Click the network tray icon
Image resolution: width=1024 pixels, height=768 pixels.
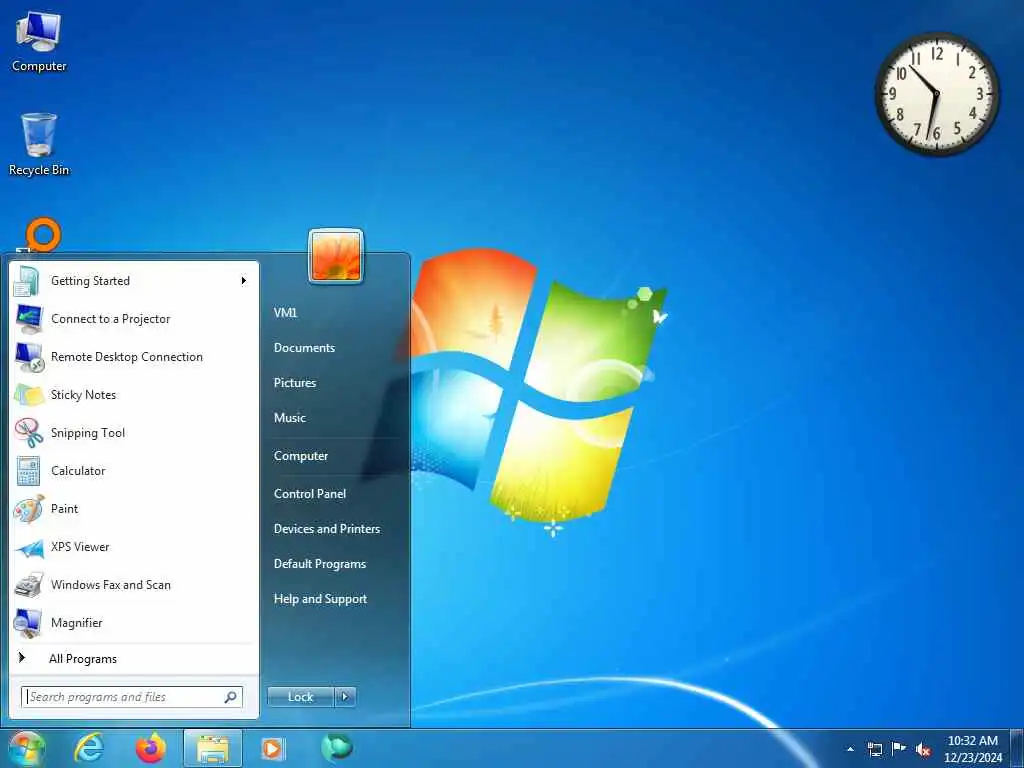click(874, 749)
